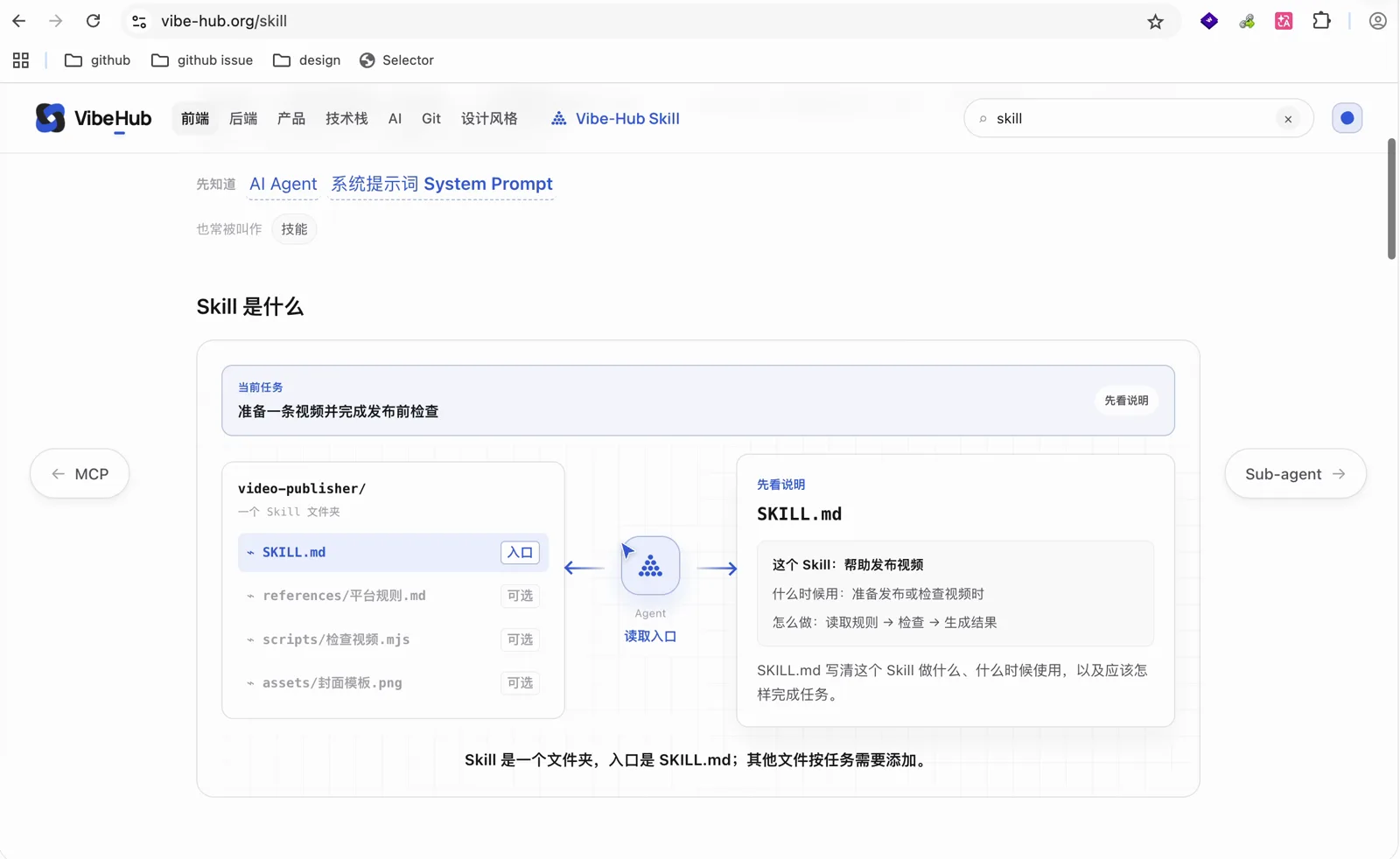Select references/平台规则.md file row
Screen dimensions: 1400x859
393,596
